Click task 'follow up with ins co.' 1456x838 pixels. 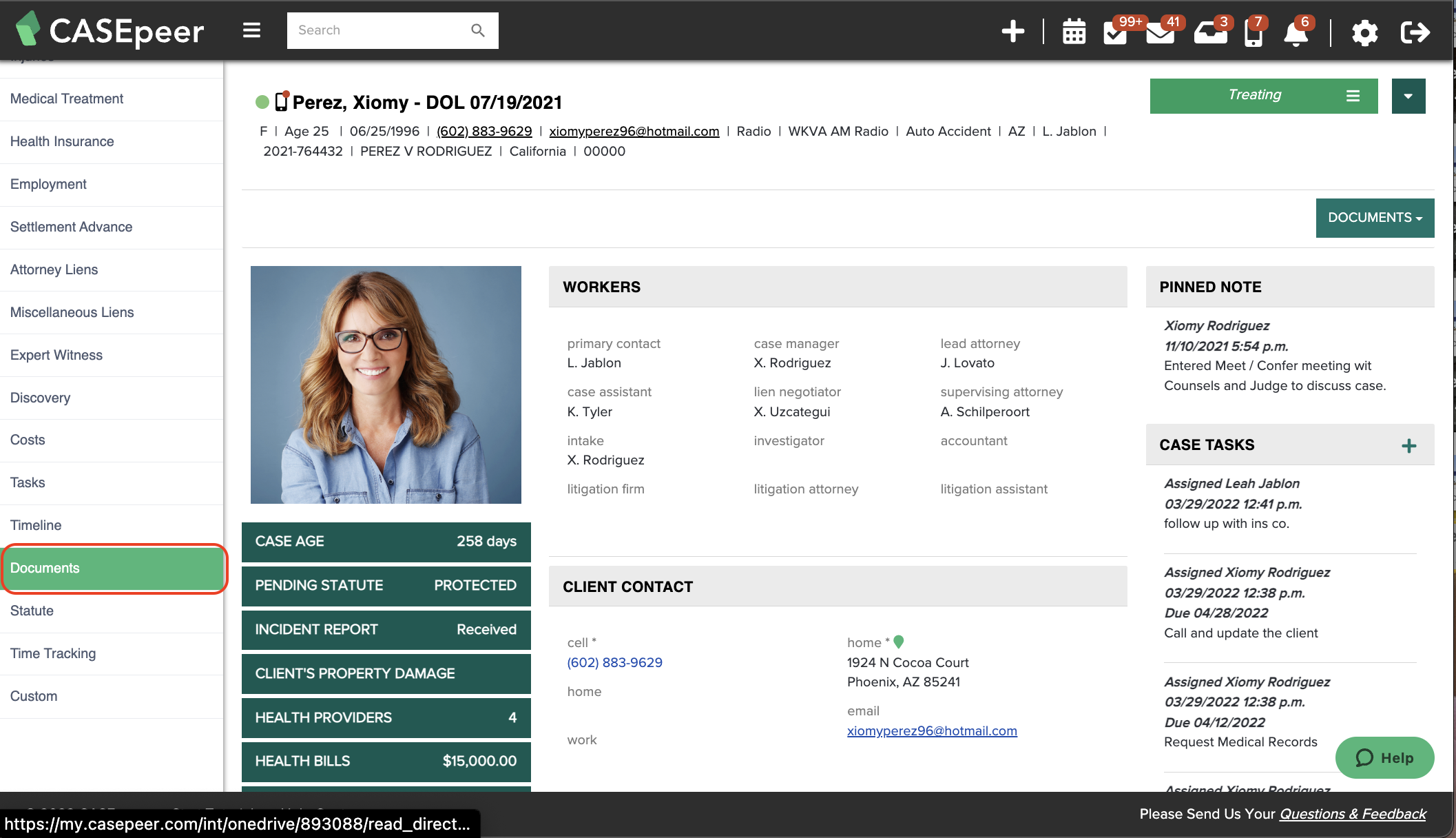[x=1227, y=524]
